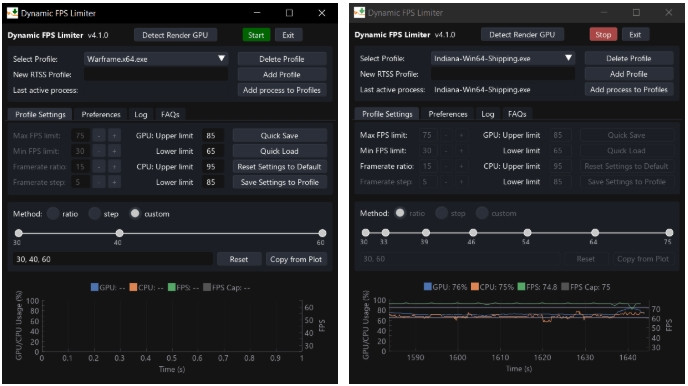Select the step method radio in right window
The width and height of the screenshot is (688, 386).
click(441, 213)
